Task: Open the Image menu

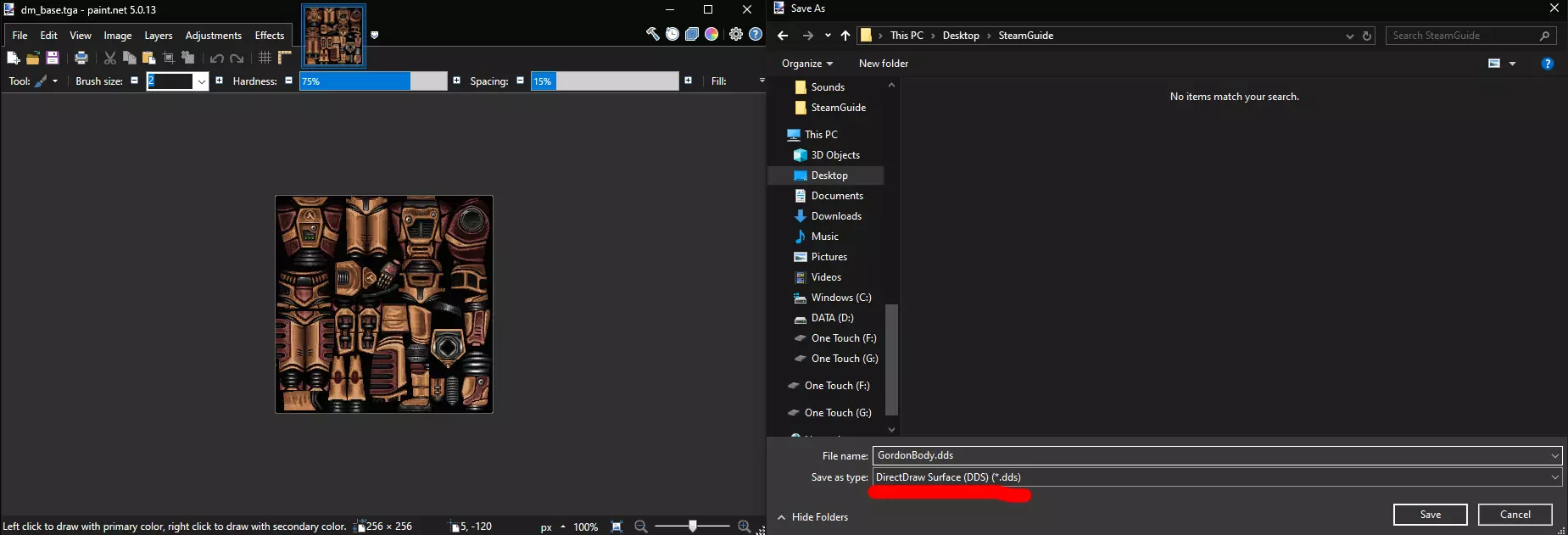Action: tap(118, 35)
